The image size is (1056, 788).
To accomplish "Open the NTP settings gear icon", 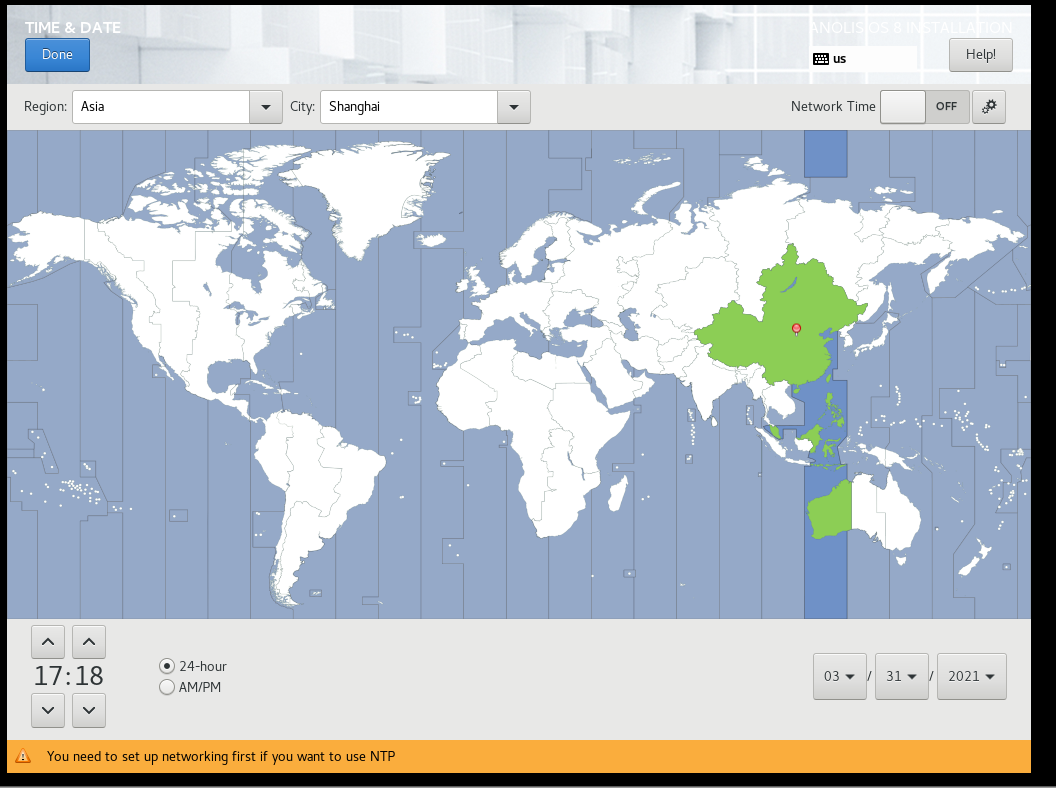I will tap(989, 107).
